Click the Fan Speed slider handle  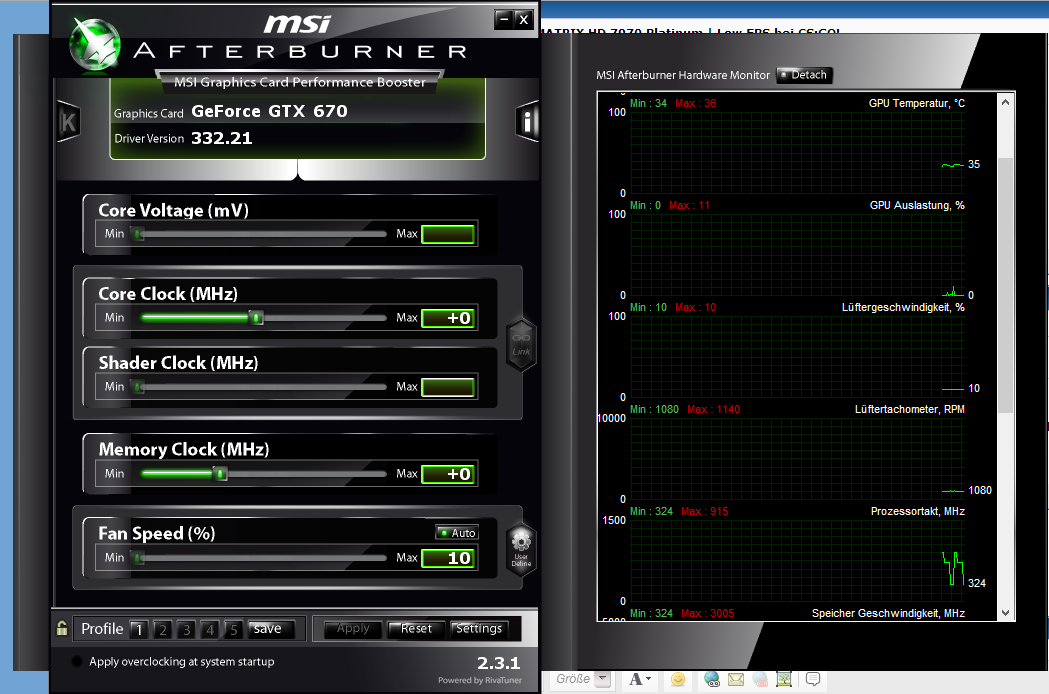click(138, 557)
